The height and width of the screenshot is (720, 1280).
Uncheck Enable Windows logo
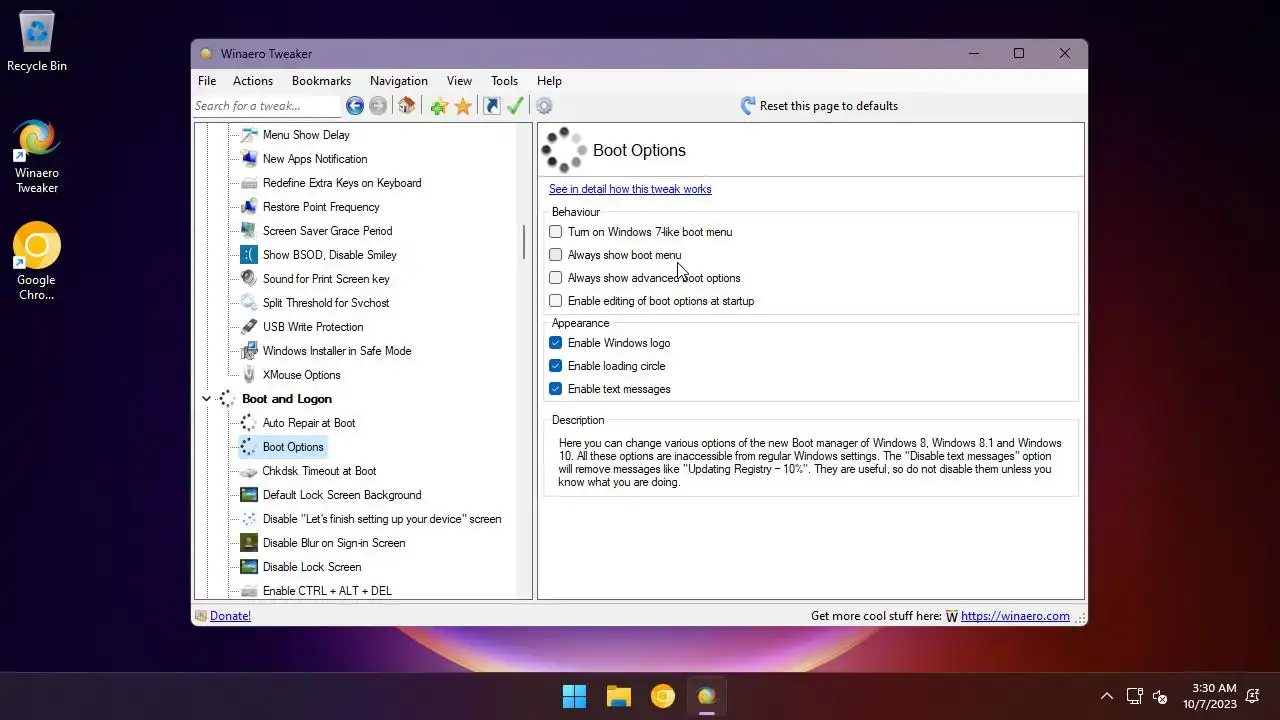[556, 343]
